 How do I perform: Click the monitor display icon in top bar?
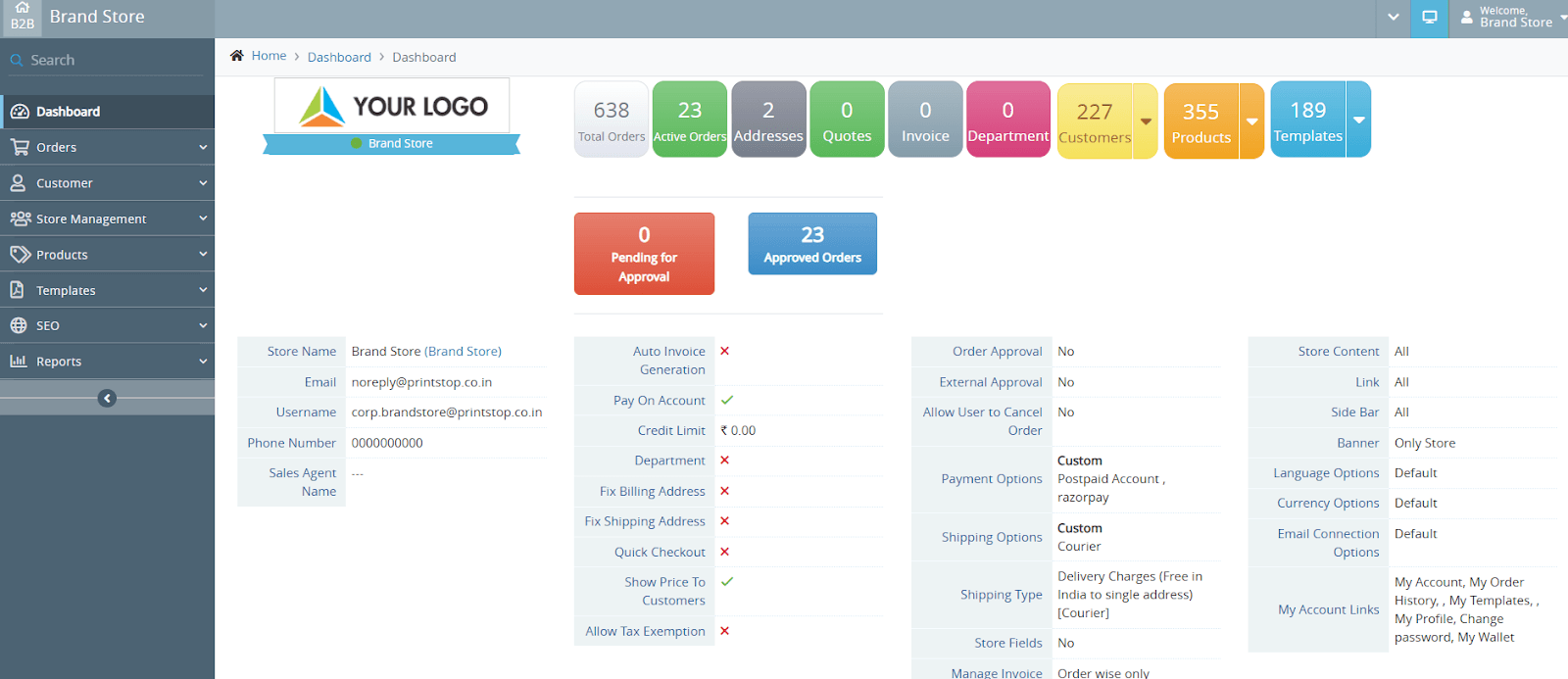[1429, 18]
